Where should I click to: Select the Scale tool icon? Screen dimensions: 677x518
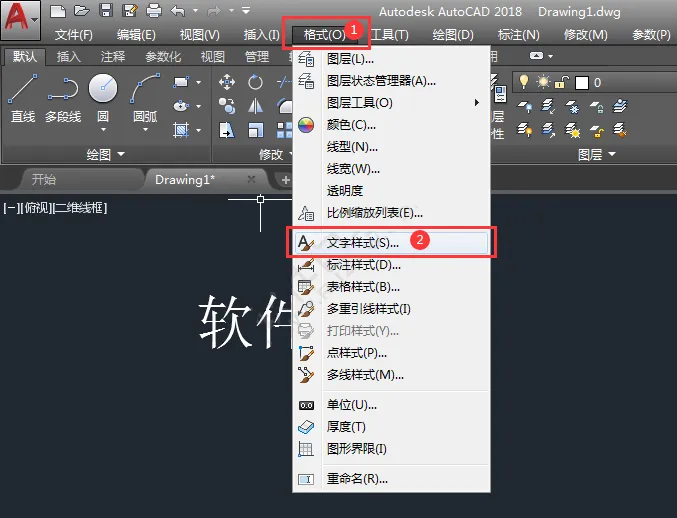pyautogui.click(x=255, y=130)
